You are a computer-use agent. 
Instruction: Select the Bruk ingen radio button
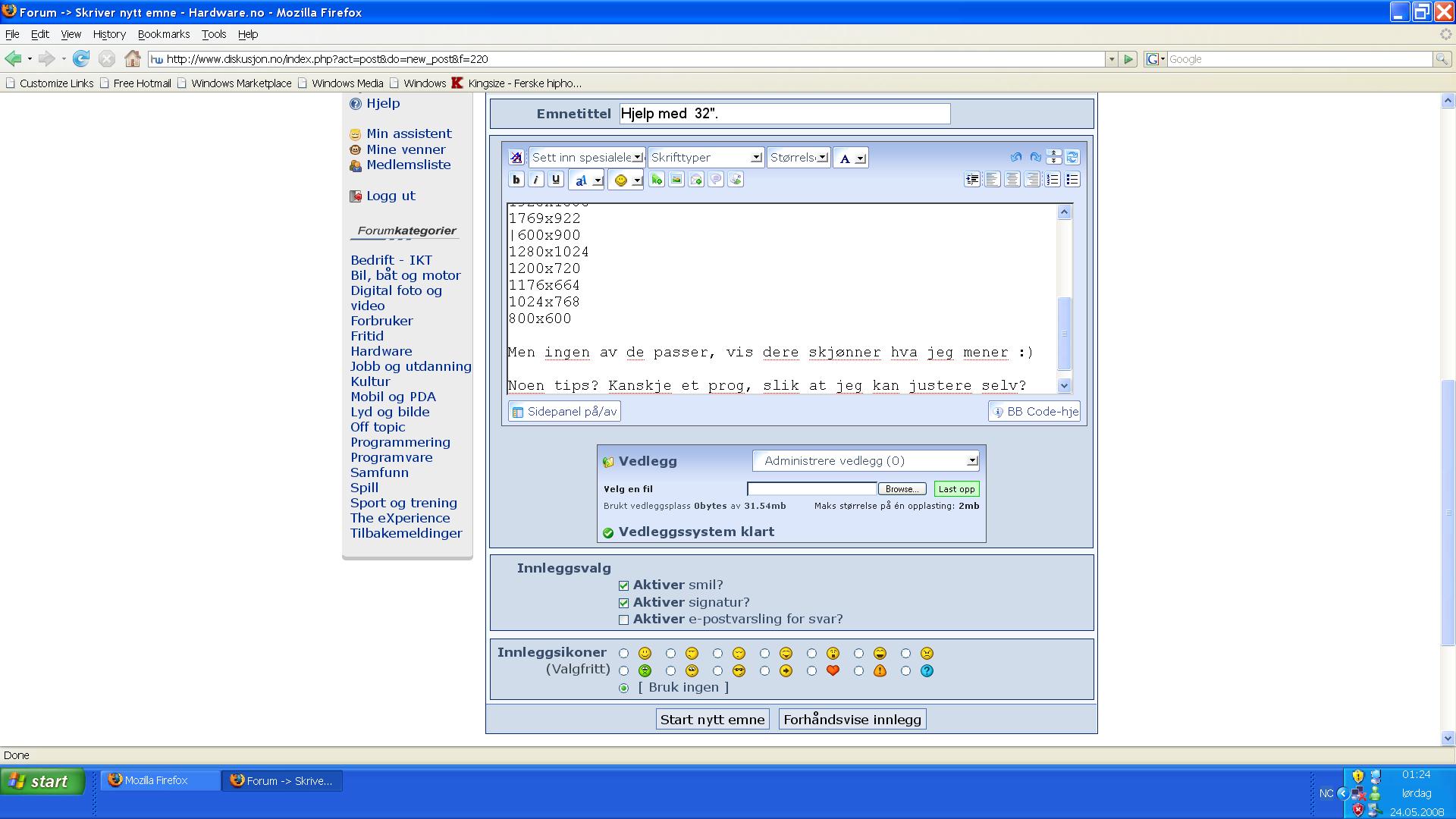[x=623, y=688]
